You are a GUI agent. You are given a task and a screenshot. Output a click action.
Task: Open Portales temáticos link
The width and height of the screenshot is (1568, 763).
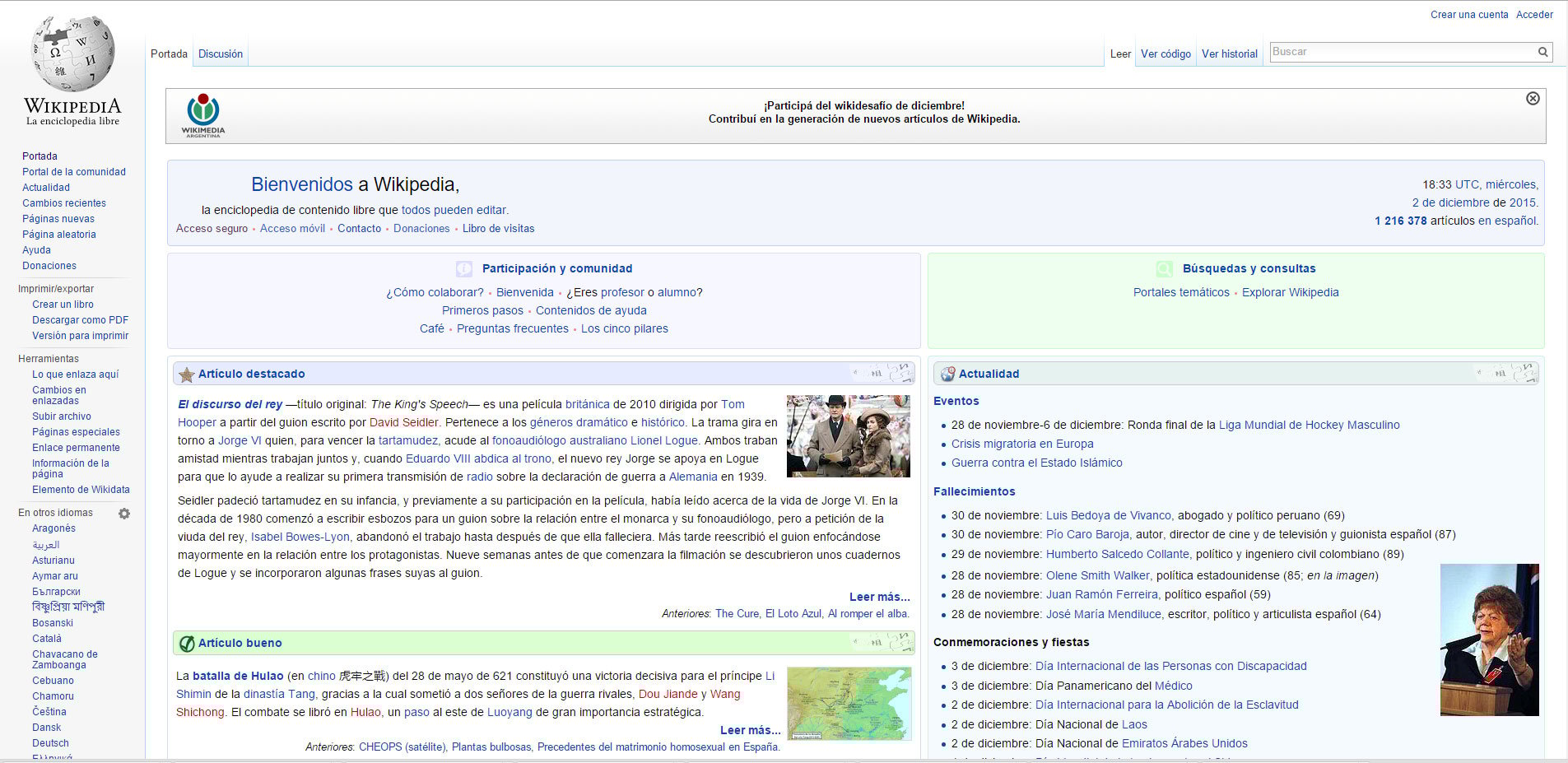tap(1181, 292)
